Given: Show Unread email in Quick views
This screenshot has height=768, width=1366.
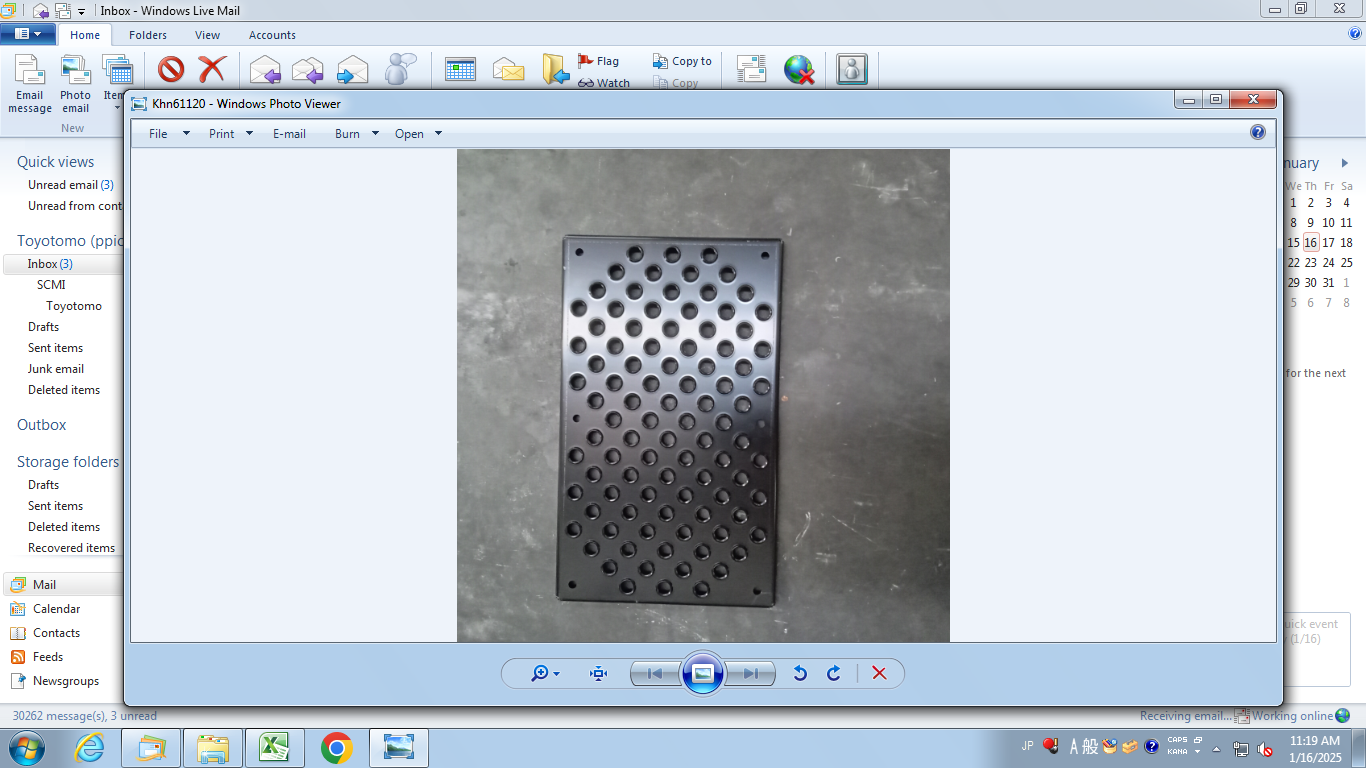Looking at the screenshot, I should (x=71, y=185).
